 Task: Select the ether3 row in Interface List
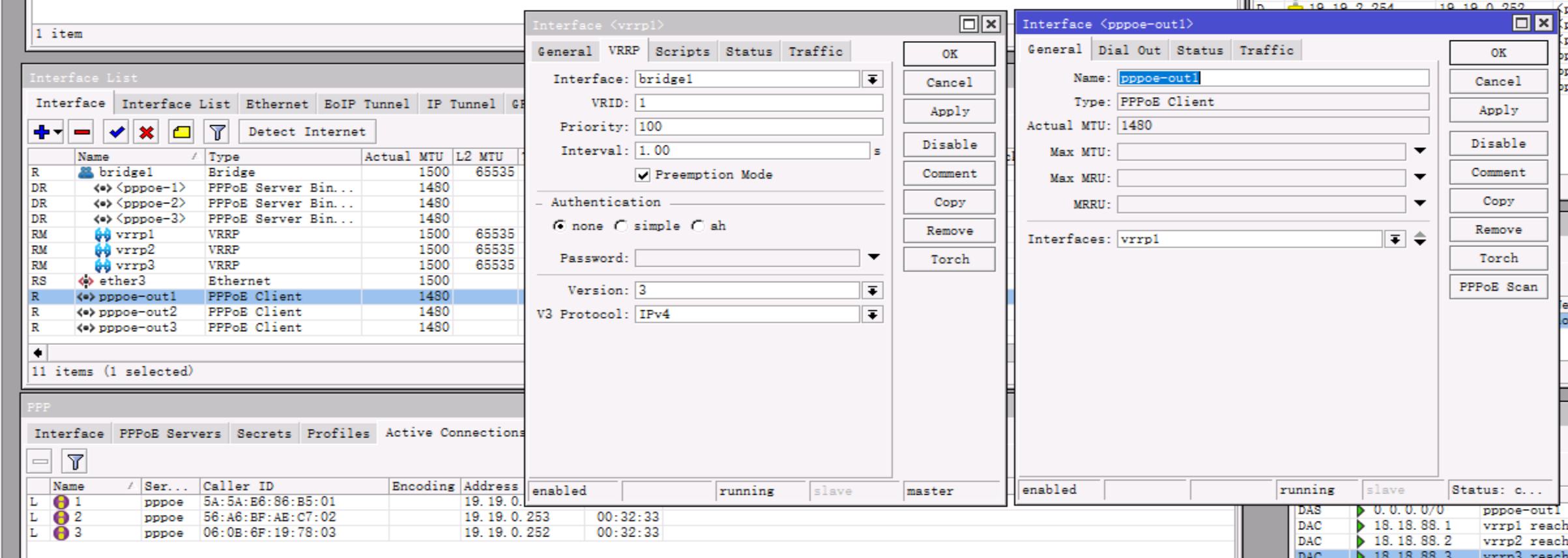pos(274,281)
